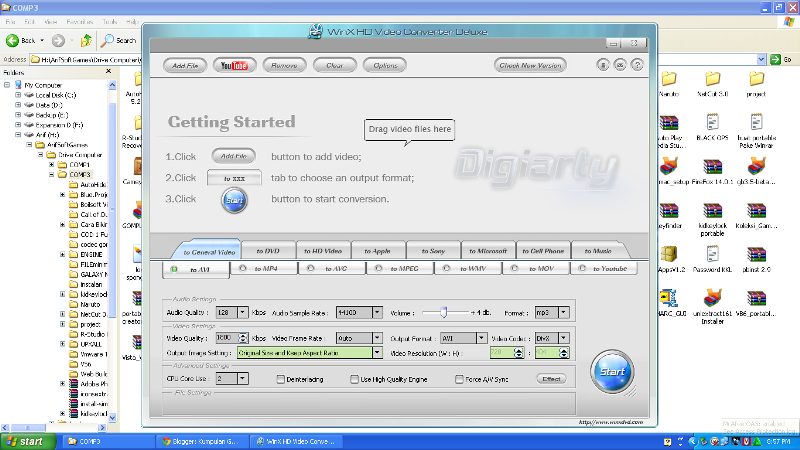Screen dimensions: 800x450
Task: Click the email icon in WinX toolbar
Action: point(620,65)
